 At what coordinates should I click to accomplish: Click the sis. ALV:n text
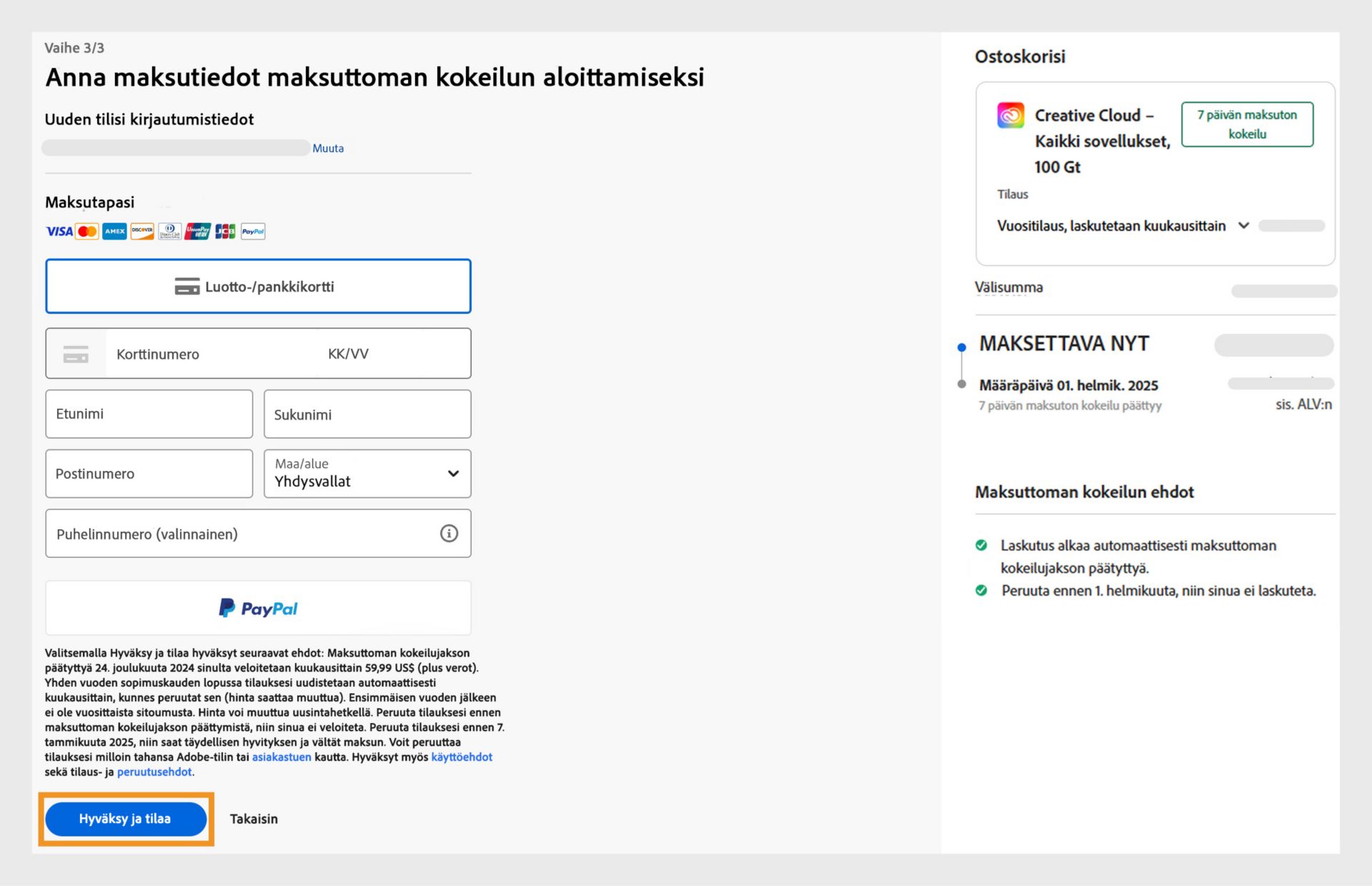(1303, 404)
